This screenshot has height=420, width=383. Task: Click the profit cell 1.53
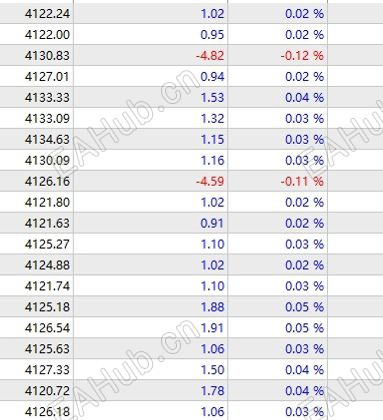(x=212, y=98)
